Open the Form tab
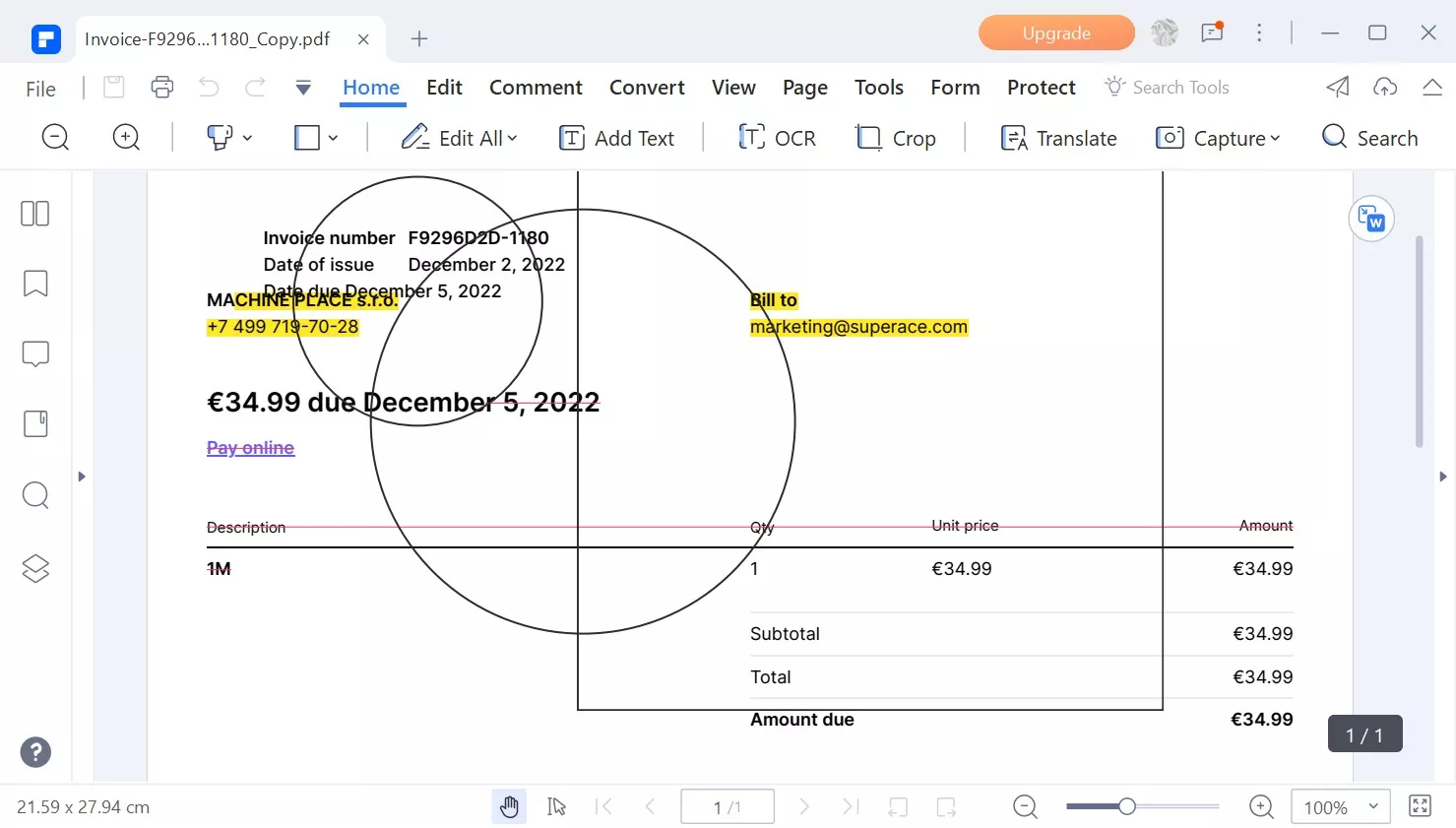Screen dimensions: 1456x828 coord(955,88)
